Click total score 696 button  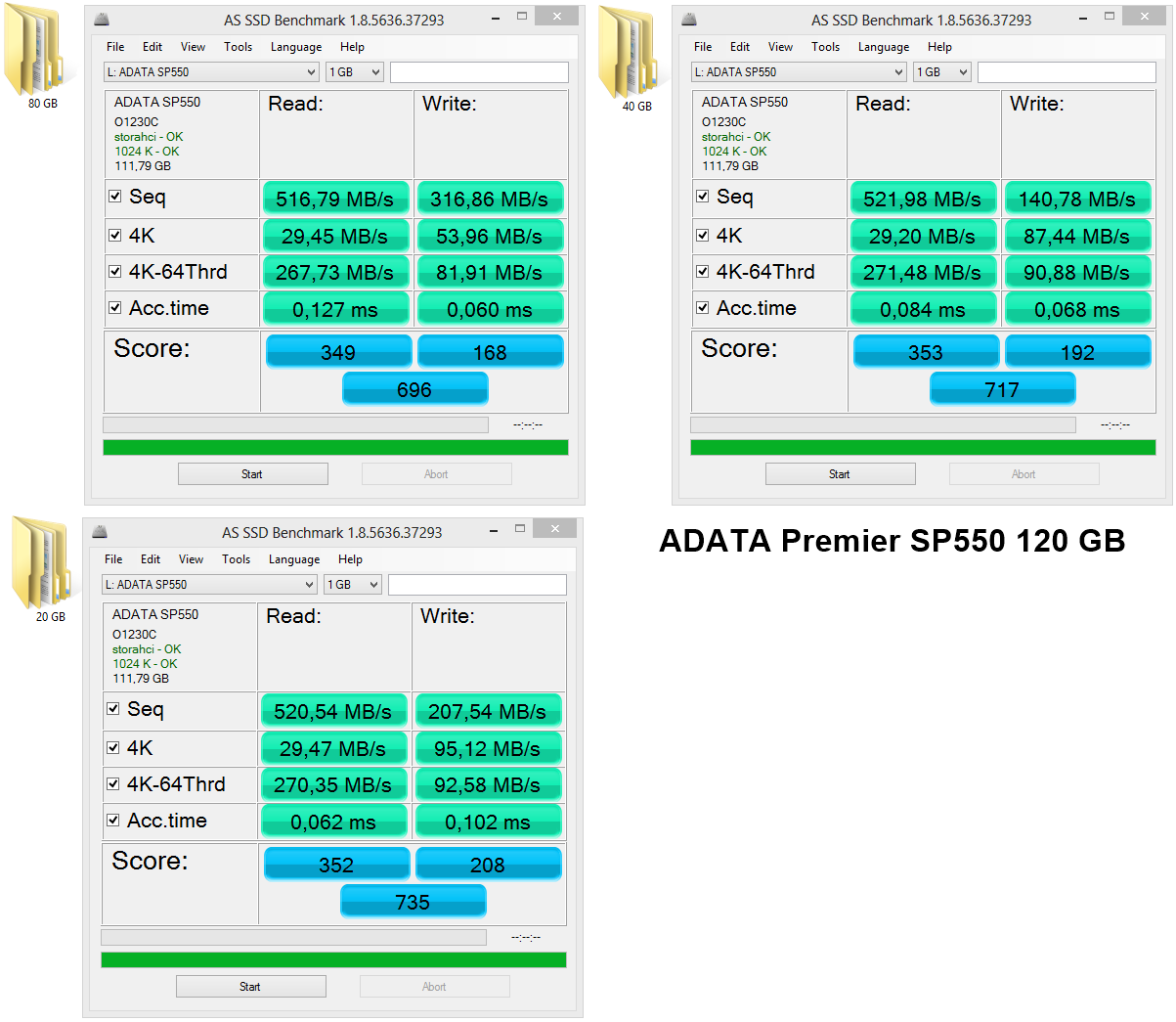point(414,388)
